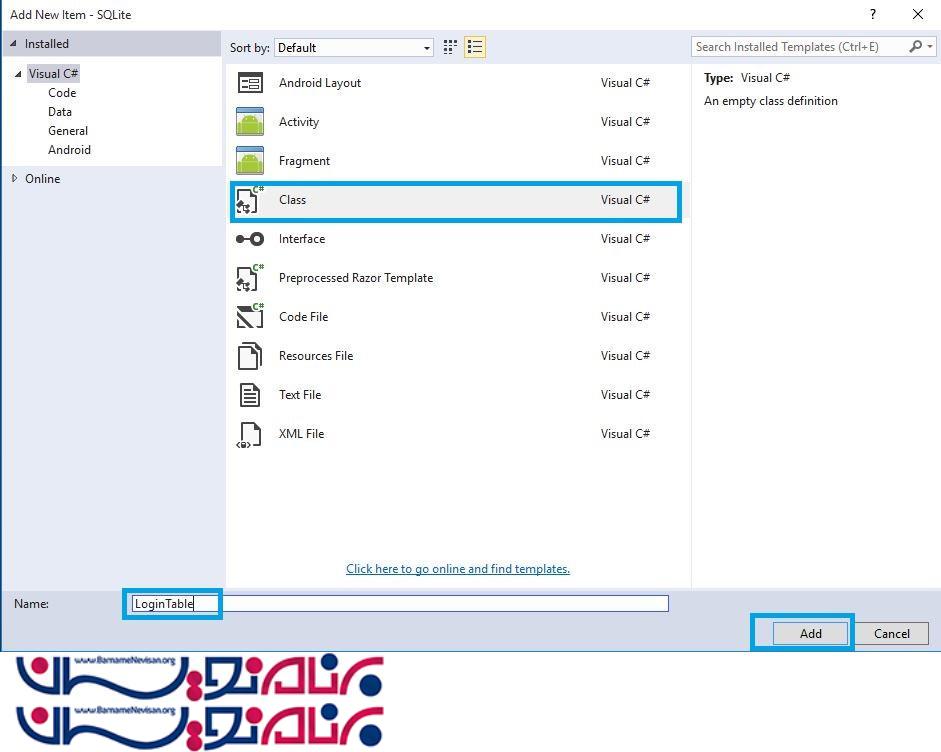Switch to medium icons list view
Image resolution: width=941 pixels, height=752 pixels.
coord(474,47)
